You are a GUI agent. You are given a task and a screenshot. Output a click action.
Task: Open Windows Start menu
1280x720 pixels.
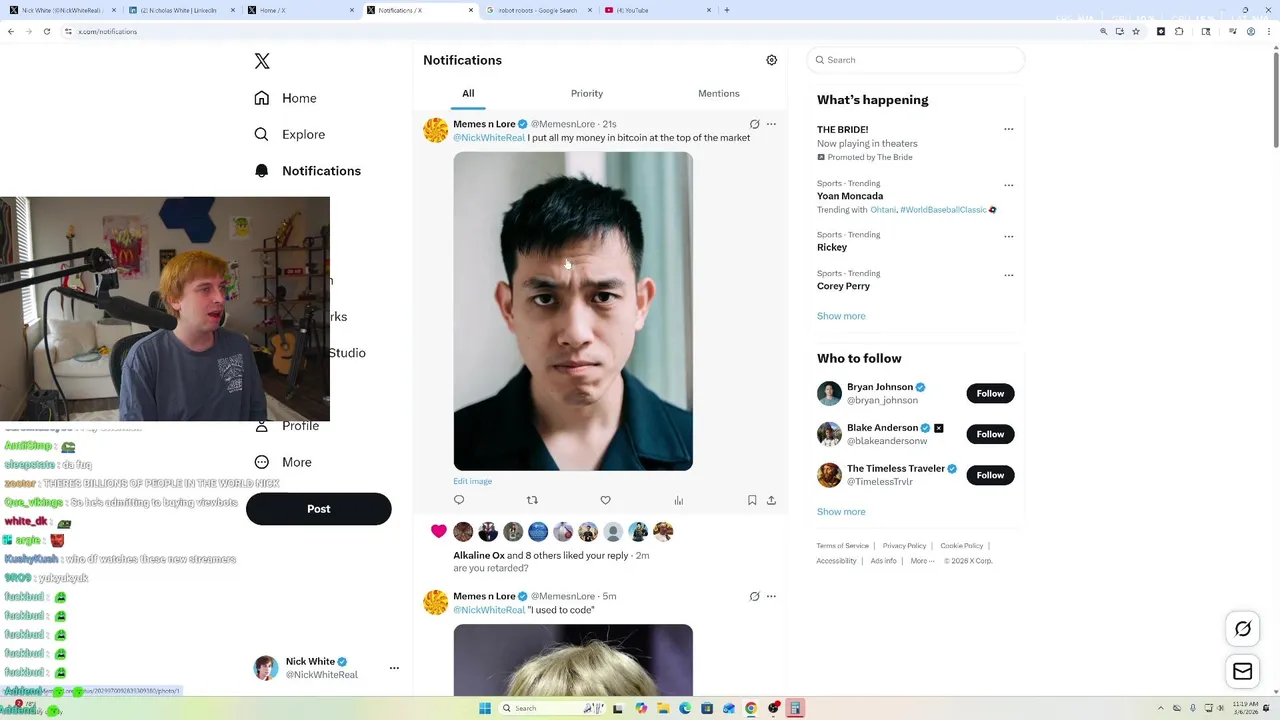coord(485,708)
